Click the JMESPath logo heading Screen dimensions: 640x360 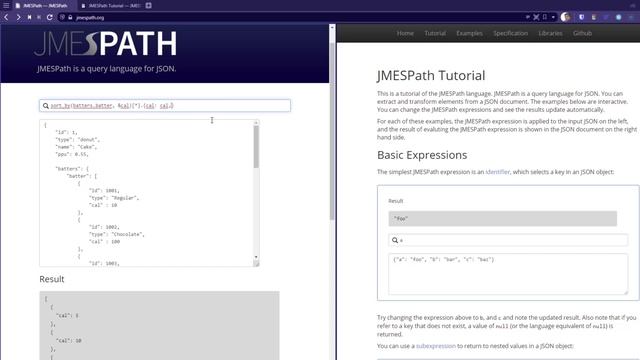106,44
